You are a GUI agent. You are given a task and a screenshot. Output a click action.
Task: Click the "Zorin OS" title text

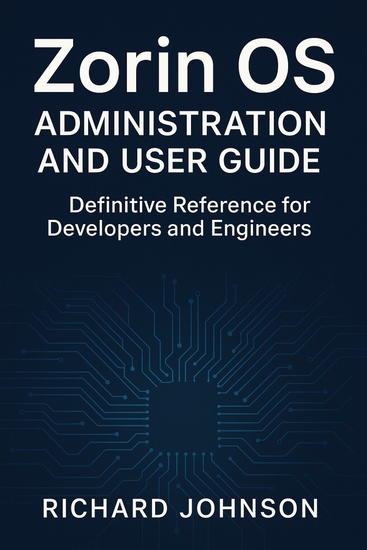(x=184, y=66)
